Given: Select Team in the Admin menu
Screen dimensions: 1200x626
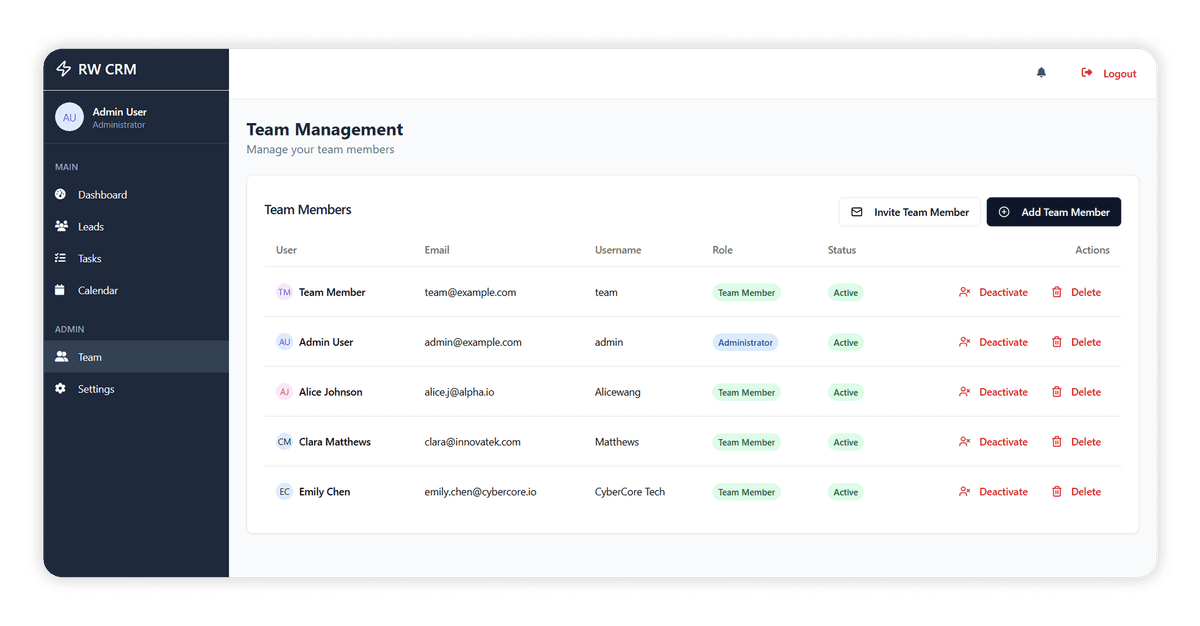Looking at the screenshot, I should pos(136,357).
